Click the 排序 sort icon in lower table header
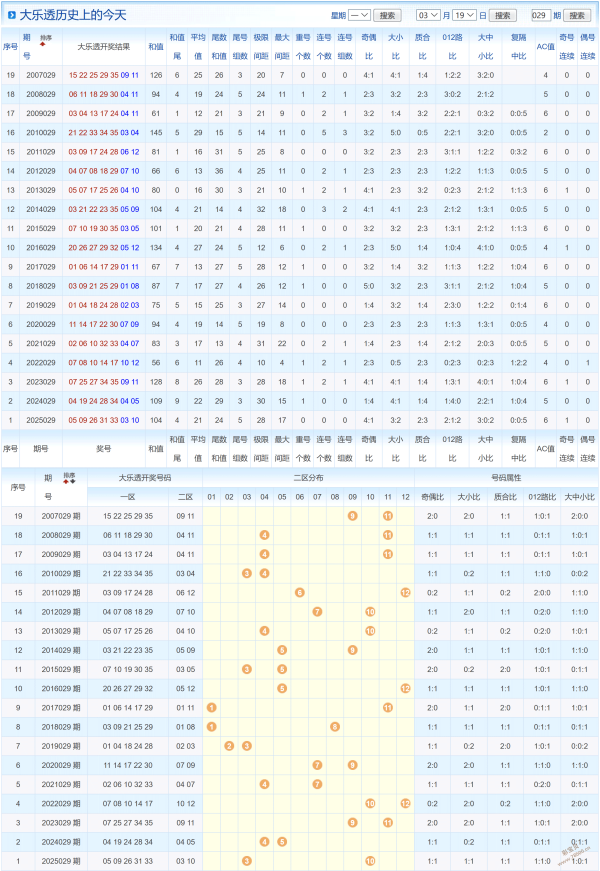The width and height of the screenshot is (600, 871). [x=69, y=480]
